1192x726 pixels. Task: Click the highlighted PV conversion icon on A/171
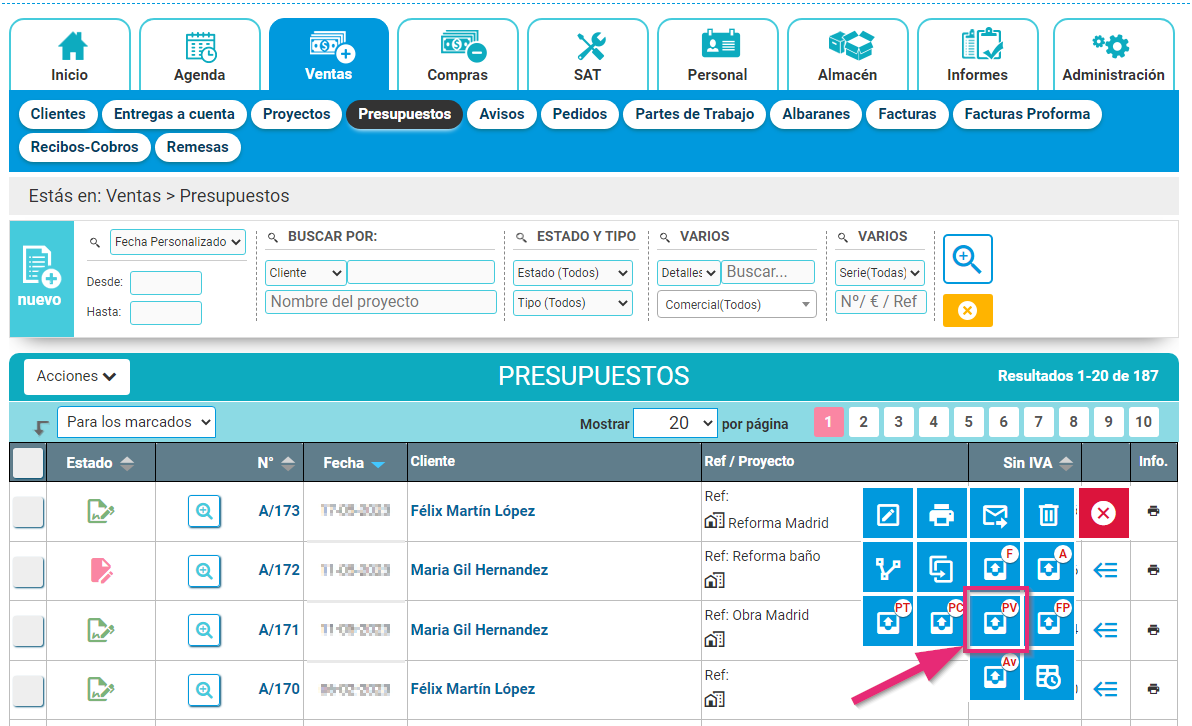(x=995, y=621)
